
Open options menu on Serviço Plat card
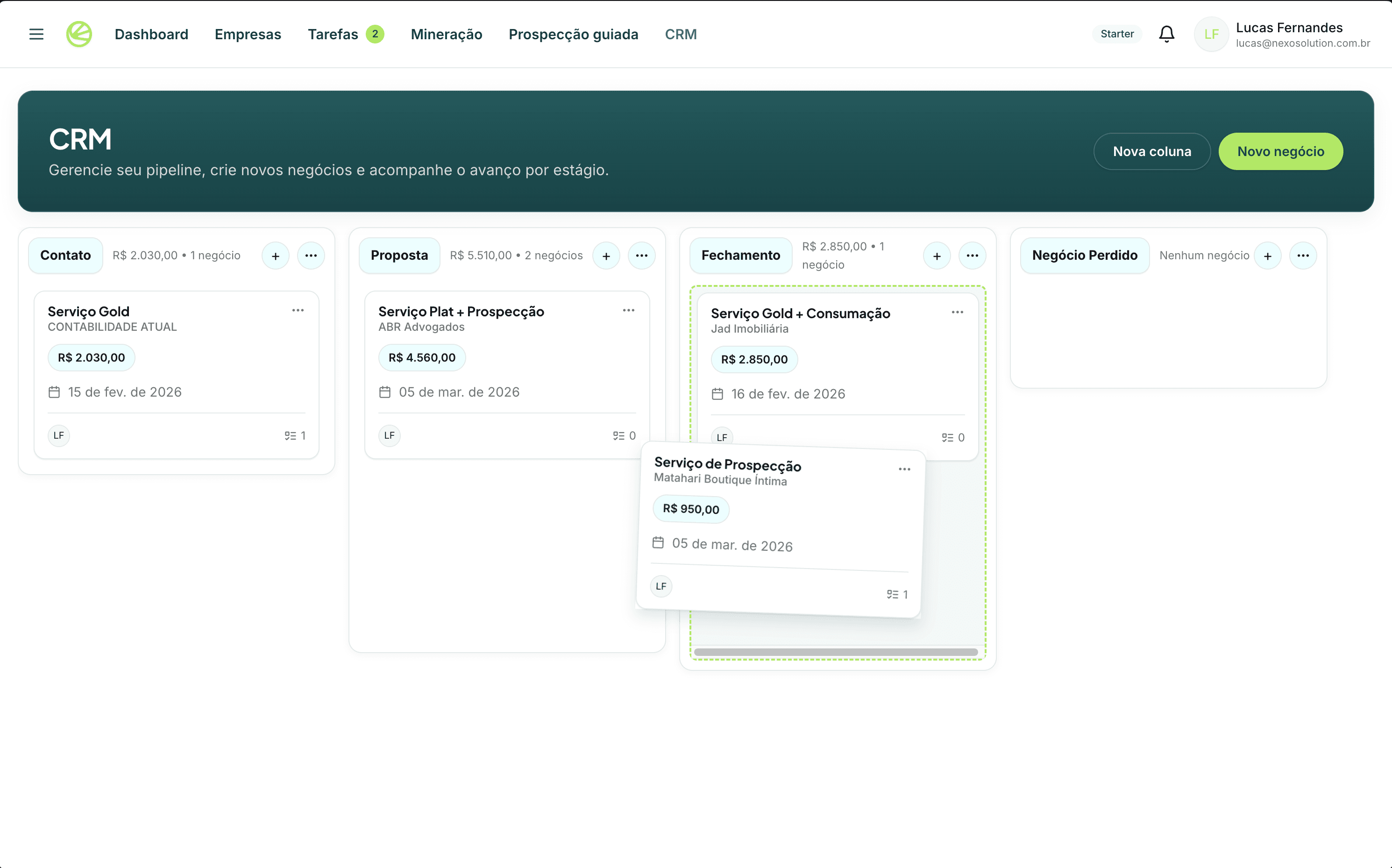pos(629,310)
